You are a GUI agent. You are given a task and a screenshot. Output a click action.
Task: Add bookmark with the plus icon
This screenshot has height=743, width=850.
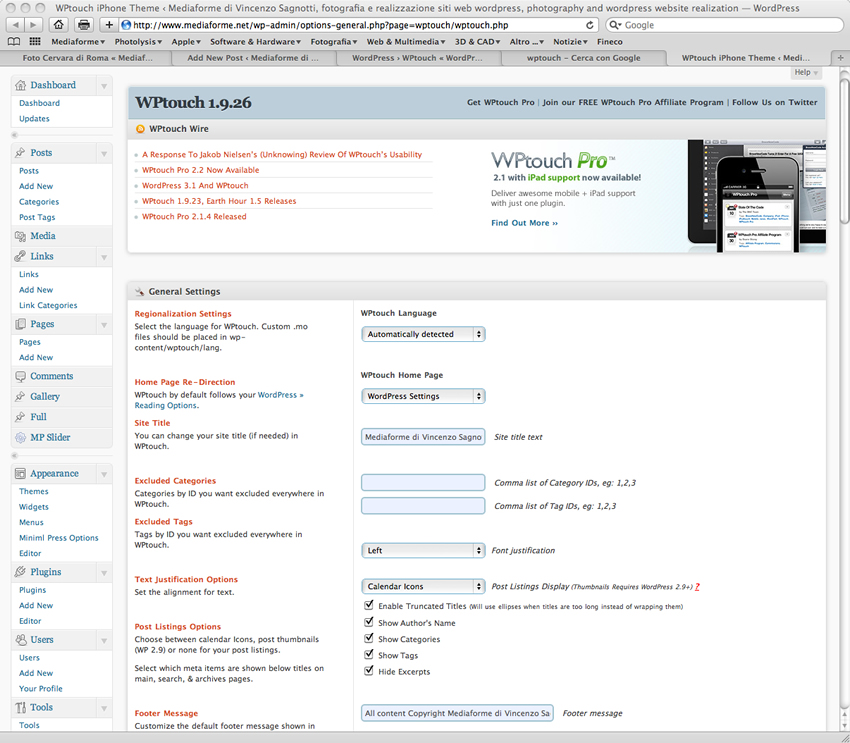(x=109, y=25)
